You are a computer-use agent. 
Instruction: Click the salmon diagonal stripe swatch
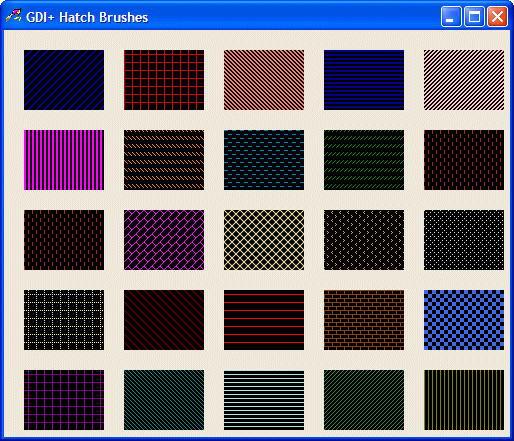[264, 80]
